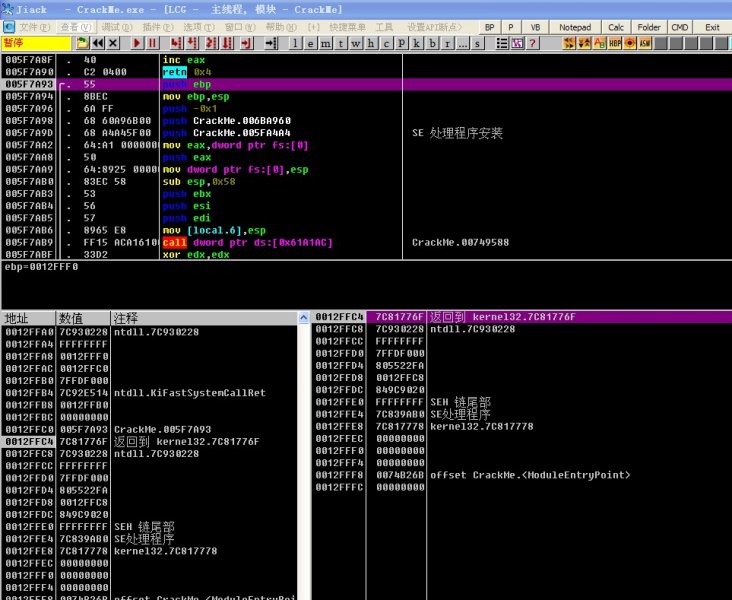Go to address with the black arrow icon
Viewport: 732px width, 600px height.
(x=271, y=43)
